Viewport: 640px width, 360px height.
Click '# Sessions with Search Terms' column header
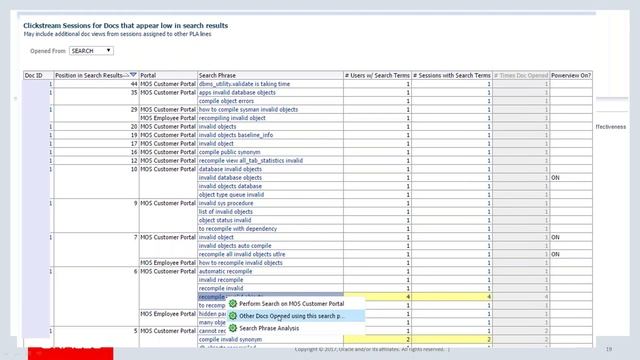click(451, 76)
